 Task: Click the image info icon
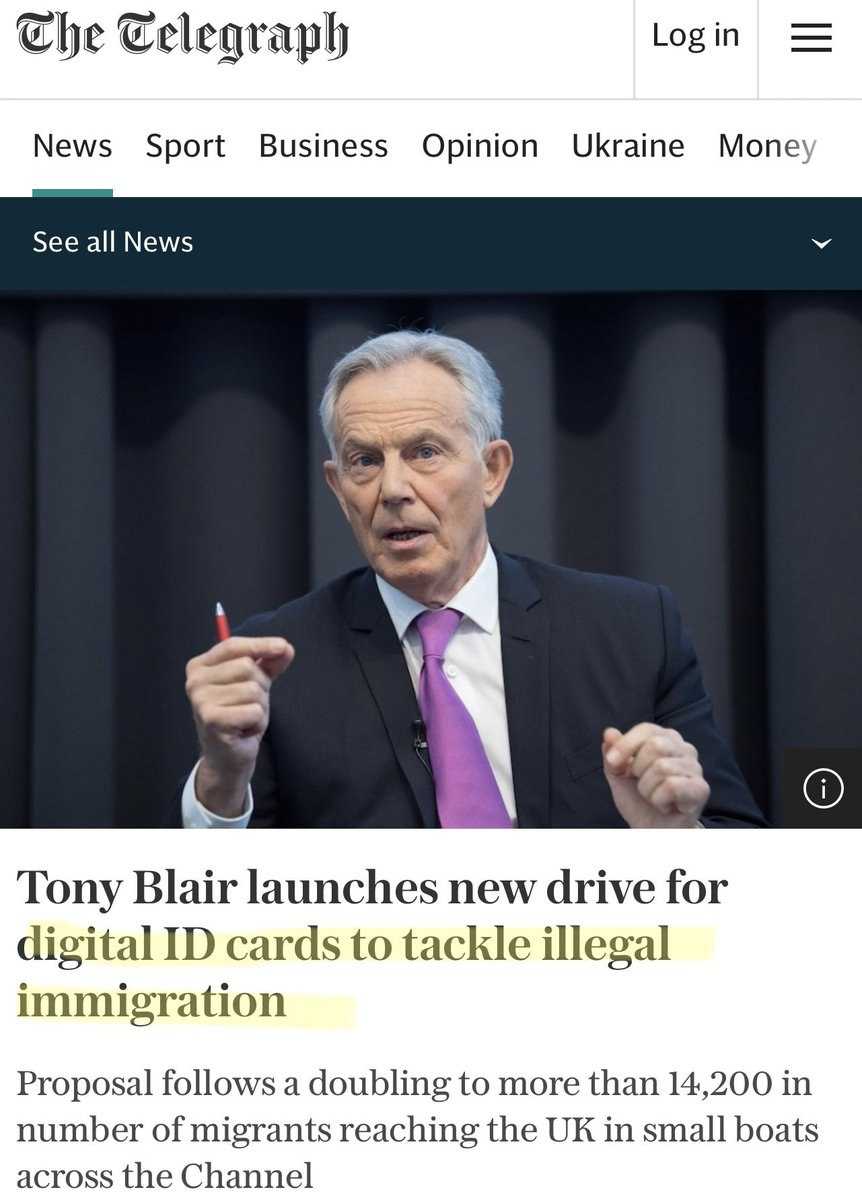tap(823, 789)
